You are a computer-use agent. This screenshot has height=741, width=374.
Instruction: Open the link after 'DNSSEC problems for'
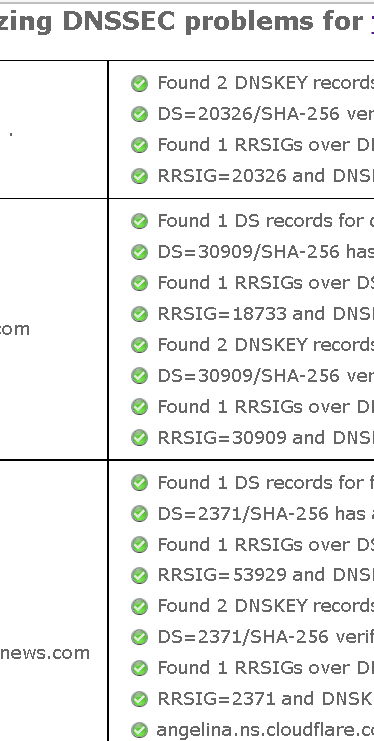click(x=372, y=22)
